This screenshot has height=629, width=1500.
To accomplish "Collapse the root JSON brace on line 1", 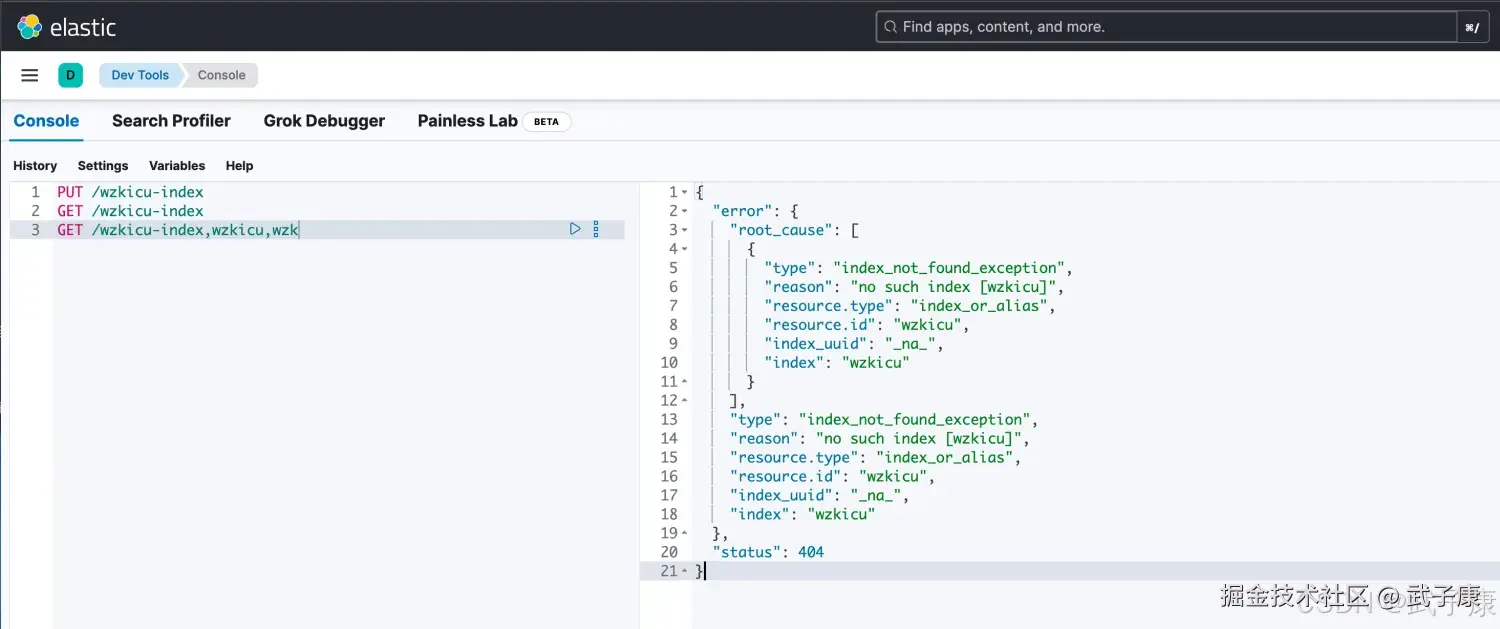I will pos(685,192).
